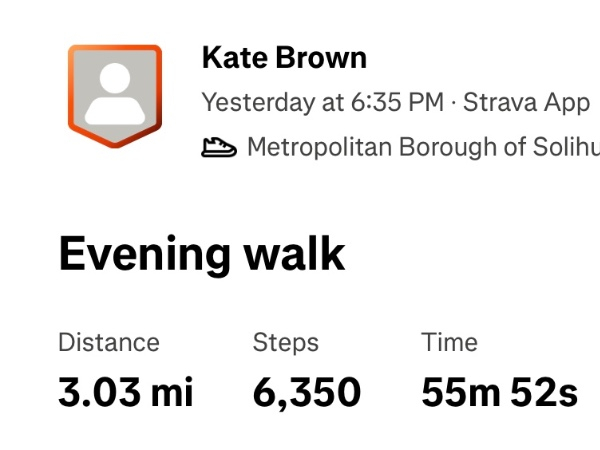Click the walking shoe activity icon
The width and height of the screenshot is (600, 450).
(x=219, y=148)
